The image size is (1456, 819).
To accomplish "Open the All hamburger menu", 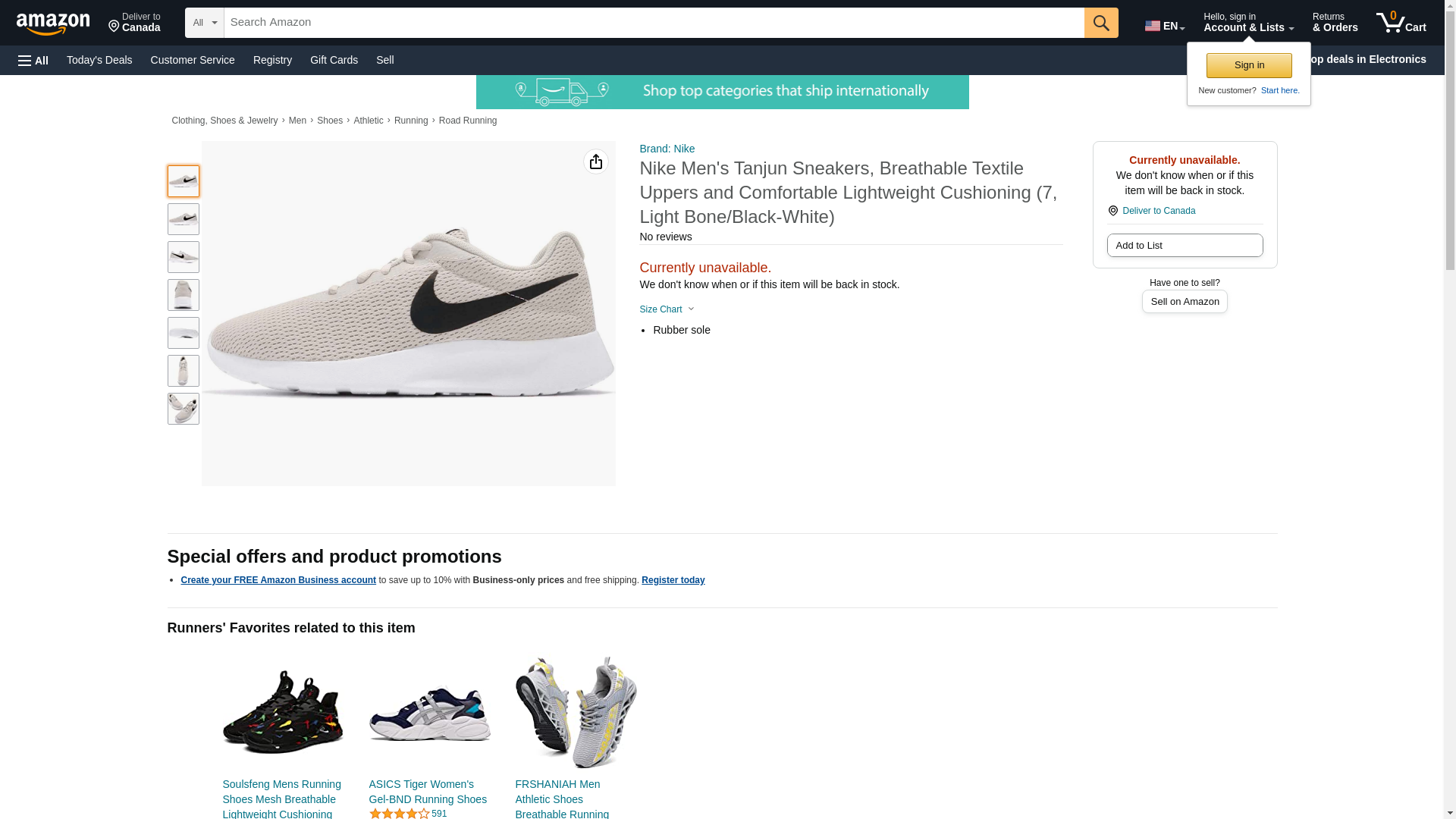I will [x=33, y=61].
